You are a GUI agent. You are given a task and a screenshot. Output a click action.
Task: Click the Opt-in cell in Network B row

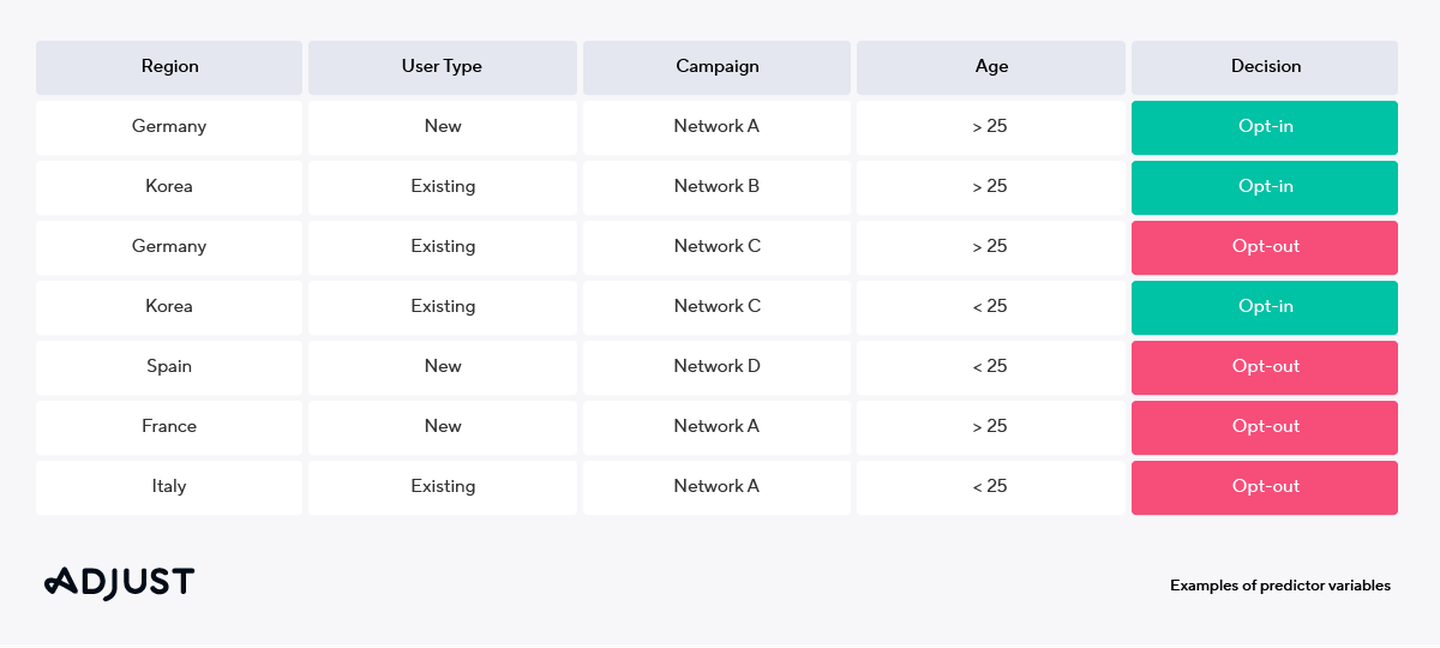pos(1265,187)
